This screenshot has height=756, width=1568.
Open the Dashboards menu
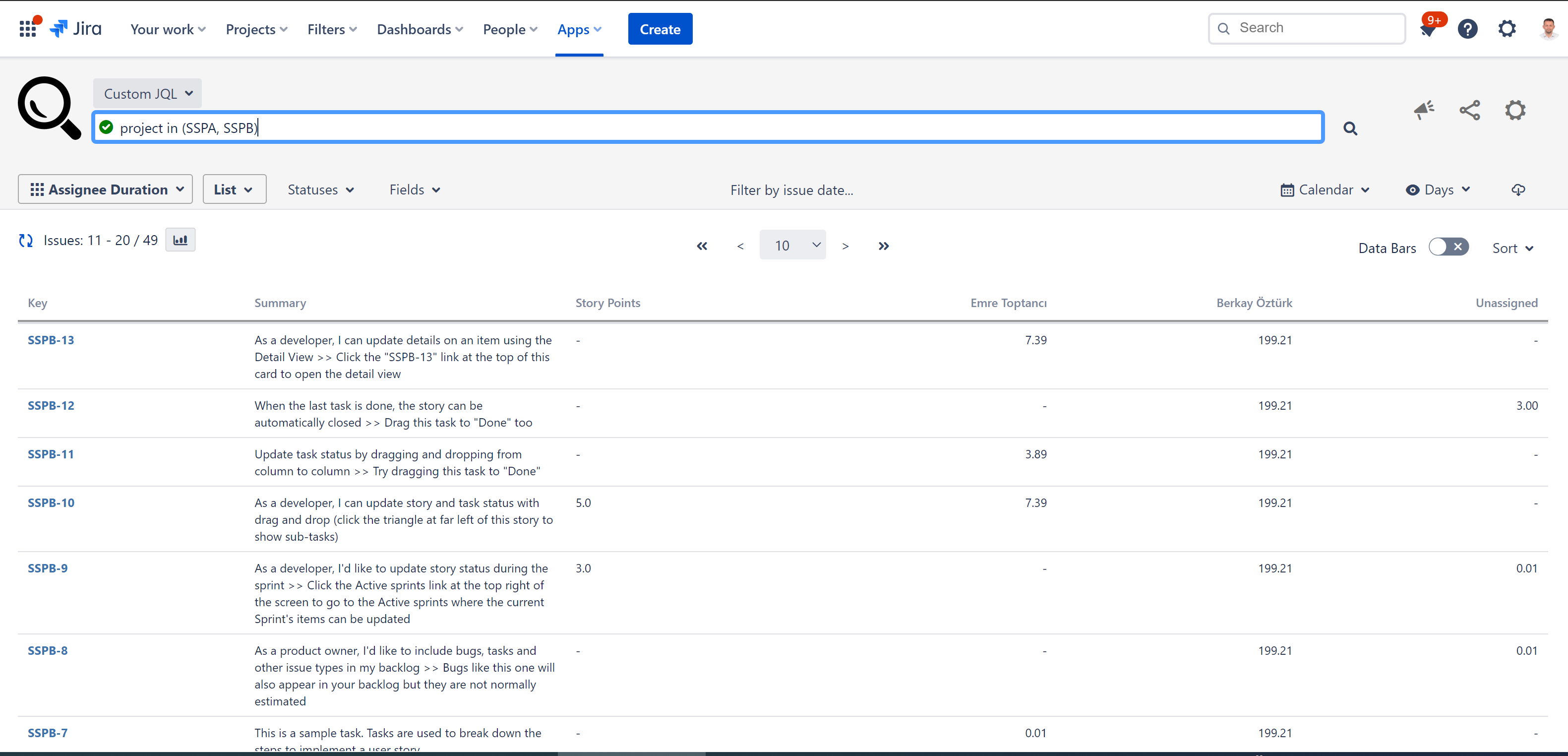point(419,29)
